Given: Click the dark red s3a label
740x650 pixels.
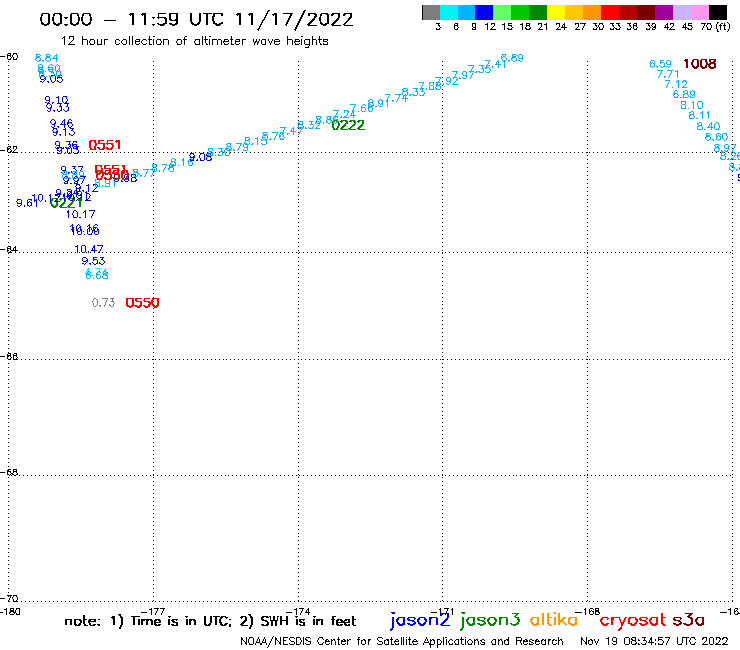Looking at the screenshot, I should coord(688,620).
